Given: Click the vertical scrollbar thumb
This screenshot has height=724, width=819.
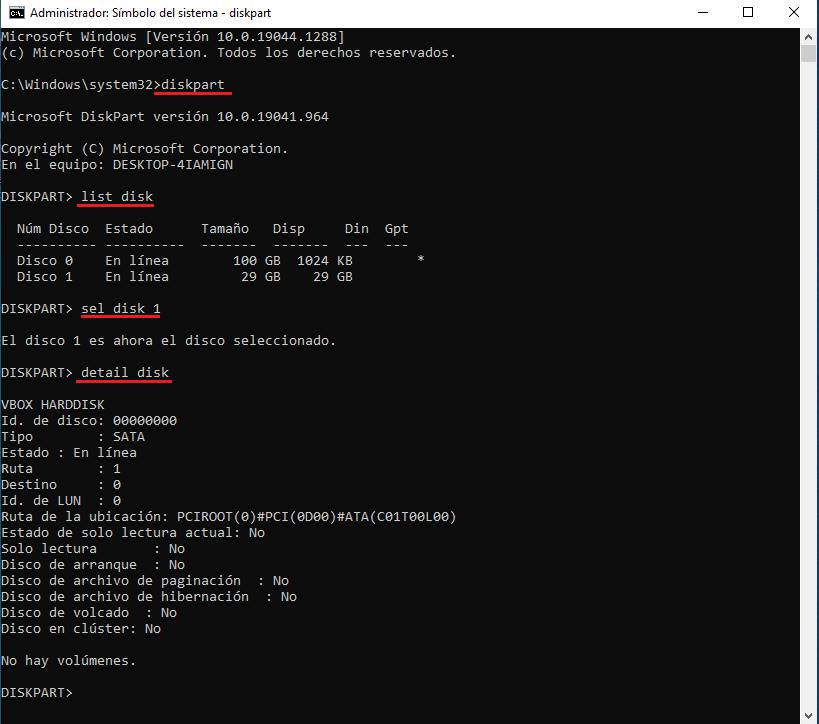Looking at the screenshot, I should pyautogui.click(x=809, y=54).
